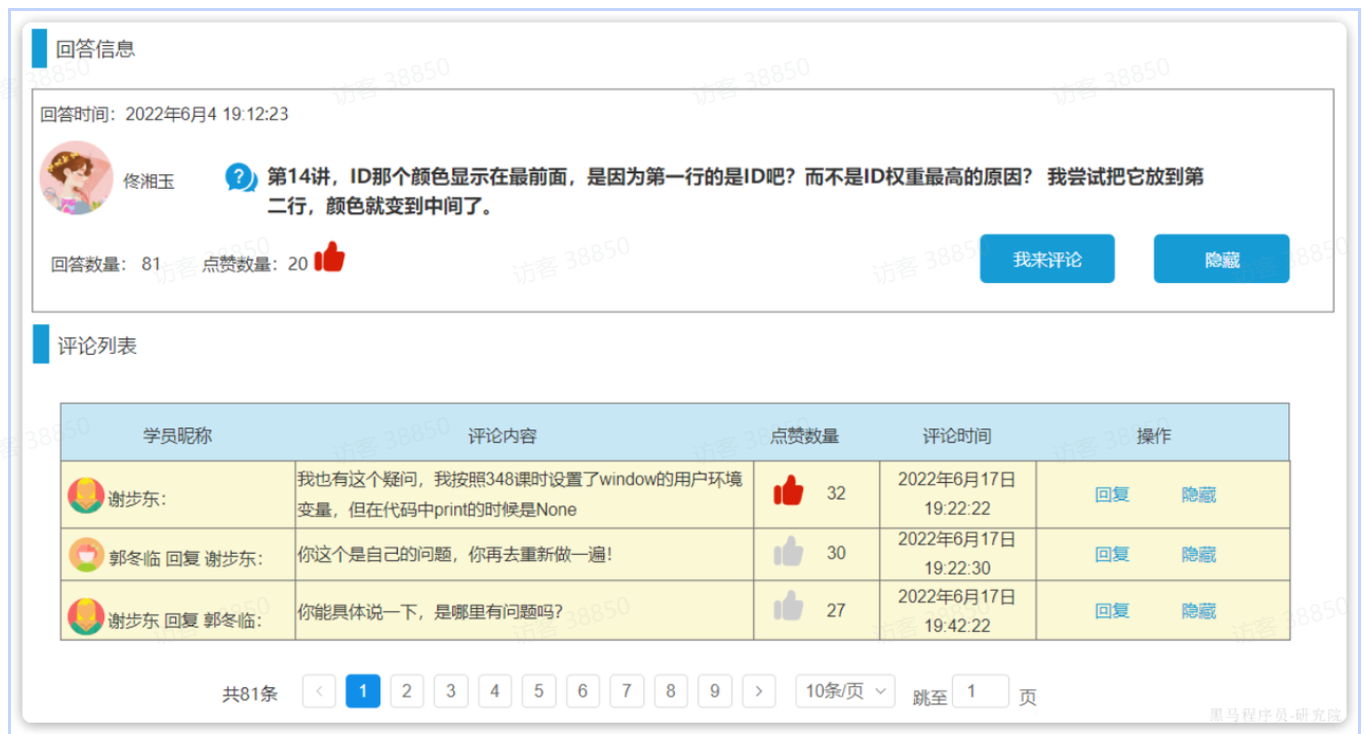Select pagination page 6
The width and height of the screenshot is (1364, 734).
pos(583,691)
